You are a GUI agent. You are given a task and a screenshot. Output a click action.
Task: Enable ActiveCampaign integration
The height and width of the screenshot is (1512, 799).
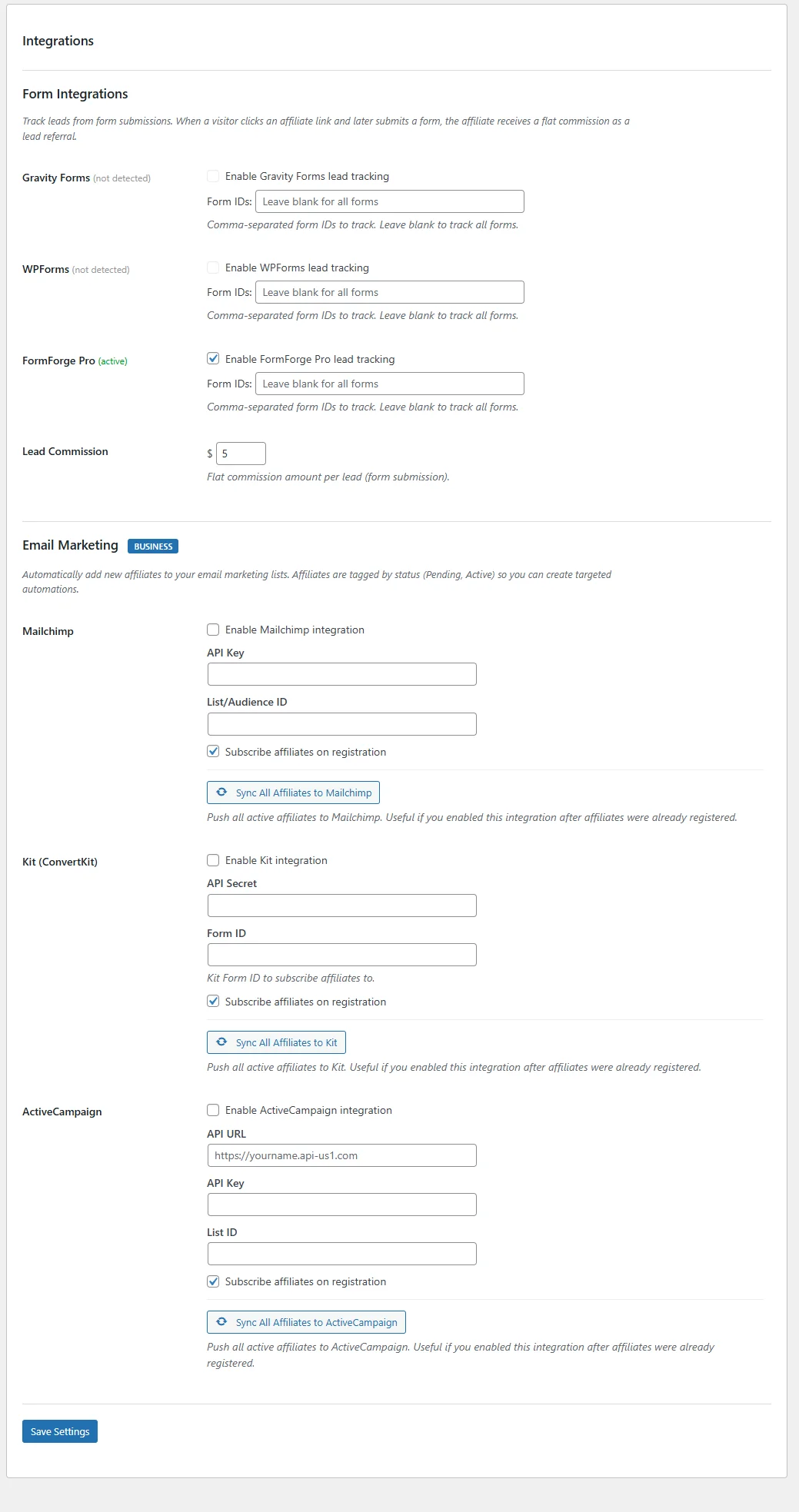point(213,1109)
